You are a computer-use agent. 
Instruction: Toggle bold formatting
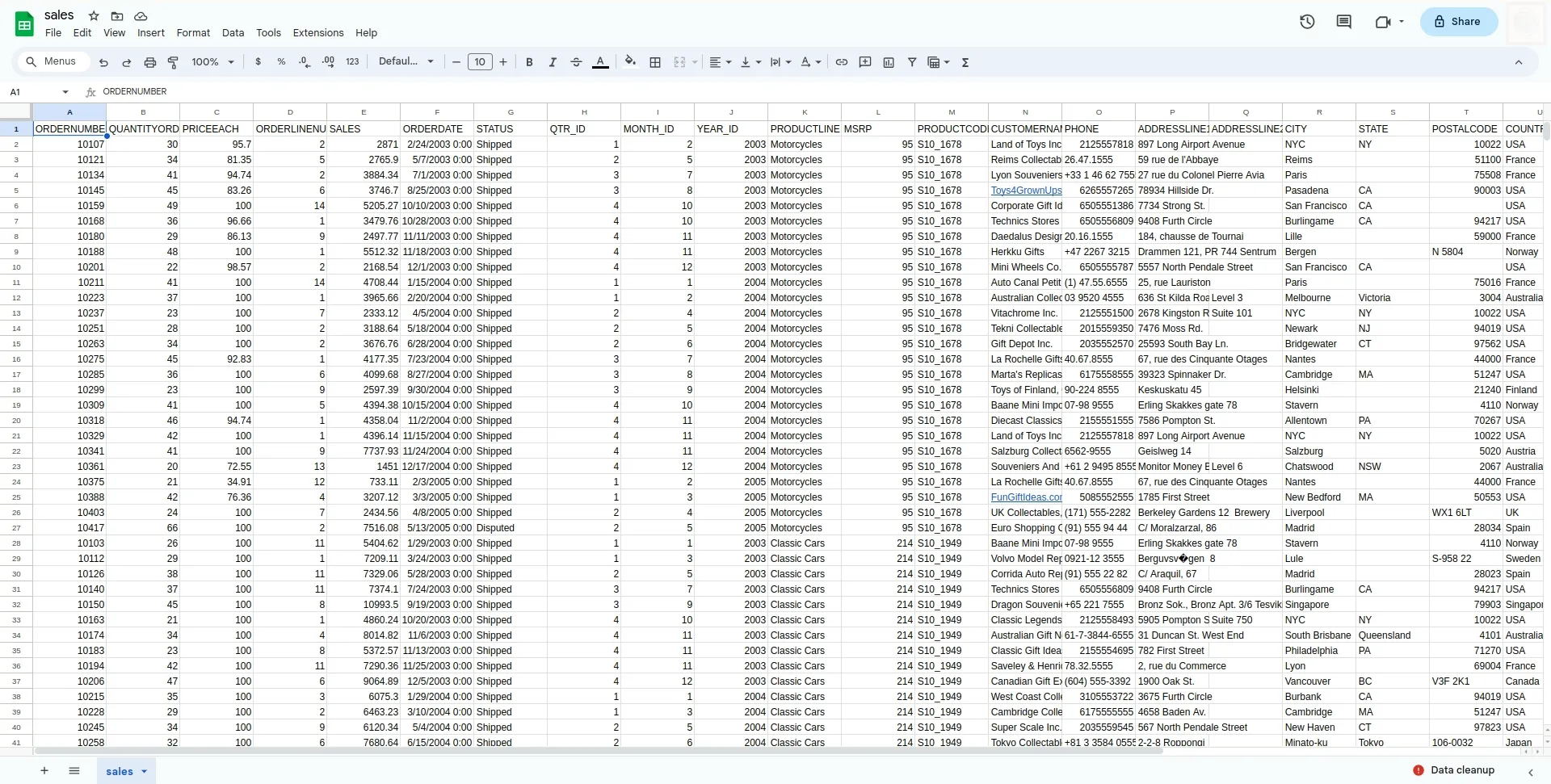coord(529,62)
